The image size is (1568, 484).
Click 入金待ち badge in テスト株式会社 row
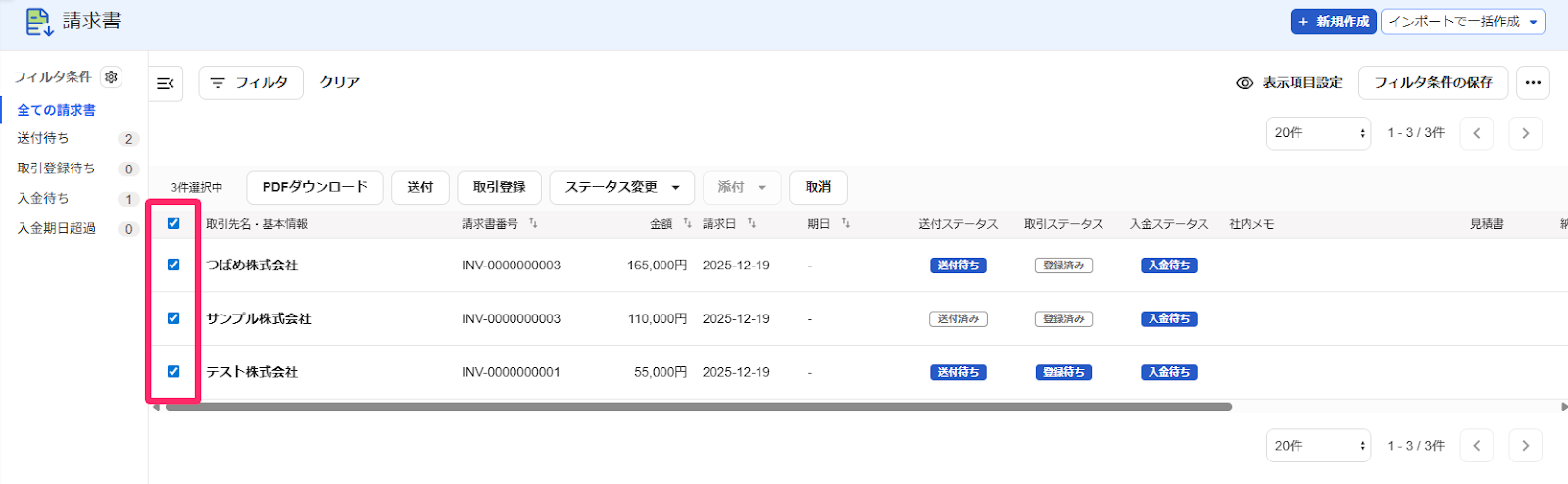click(1169, 372)
